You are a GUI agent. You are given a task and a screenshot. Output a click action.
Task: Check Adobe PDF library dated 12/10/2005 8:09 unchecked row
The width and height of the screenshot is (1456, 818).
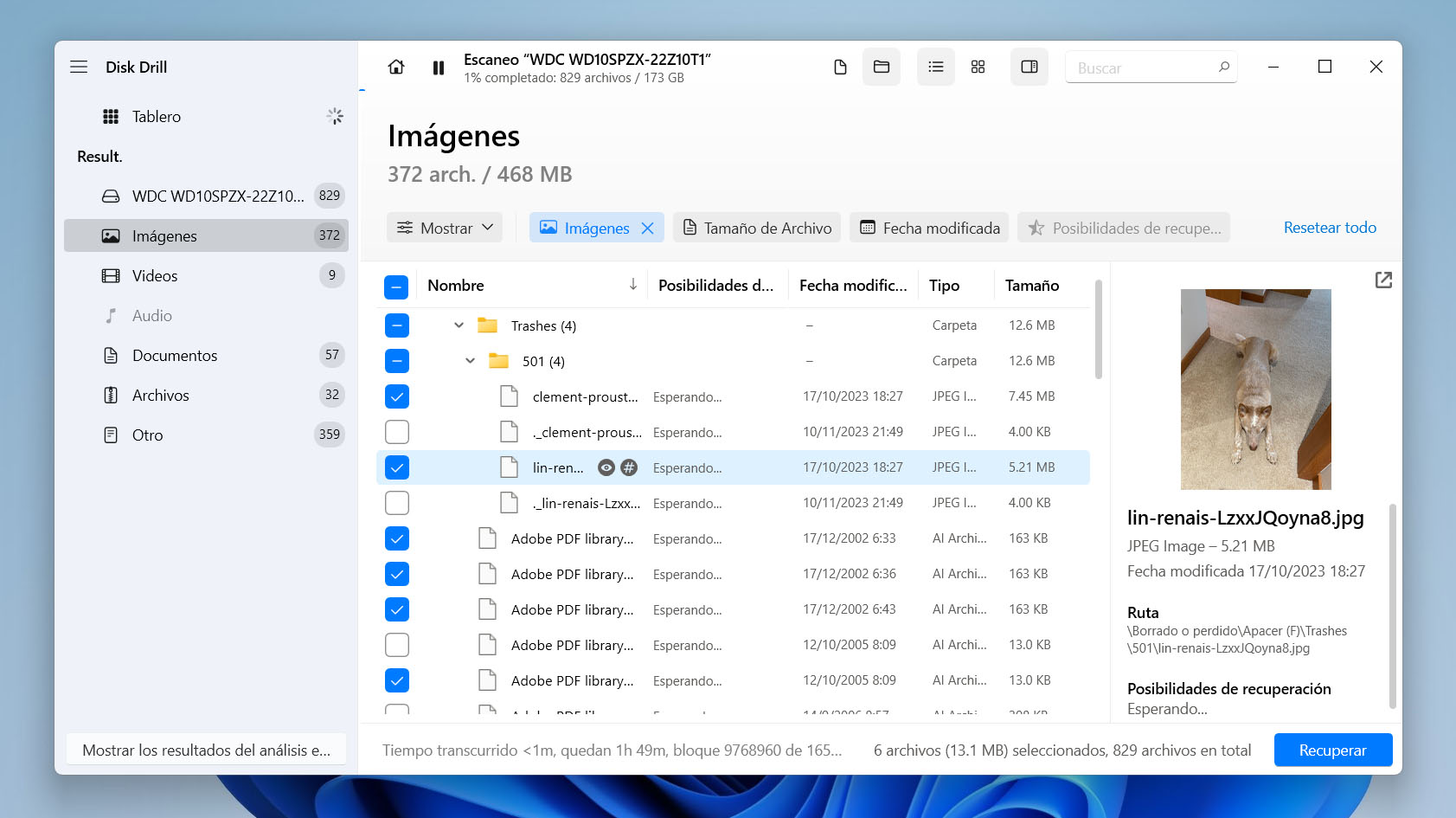pyautogui.click(x=397, y=645)
